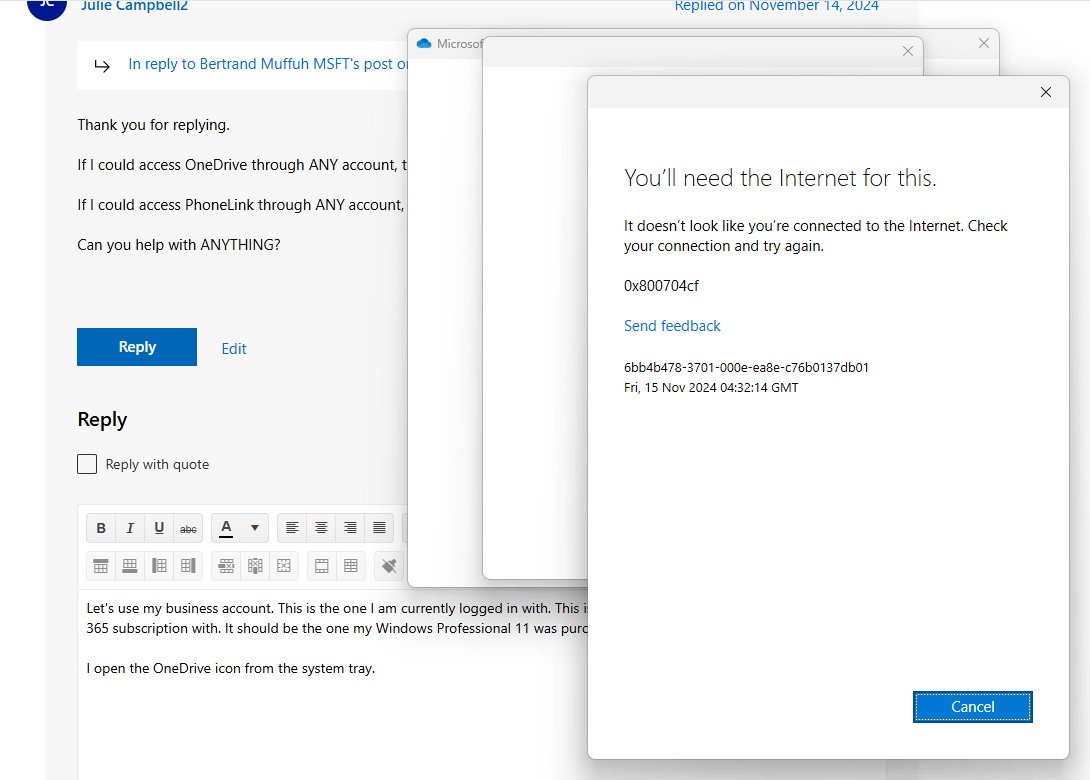
Task: Check the Reply with quote box
Action: click(87, 464)
